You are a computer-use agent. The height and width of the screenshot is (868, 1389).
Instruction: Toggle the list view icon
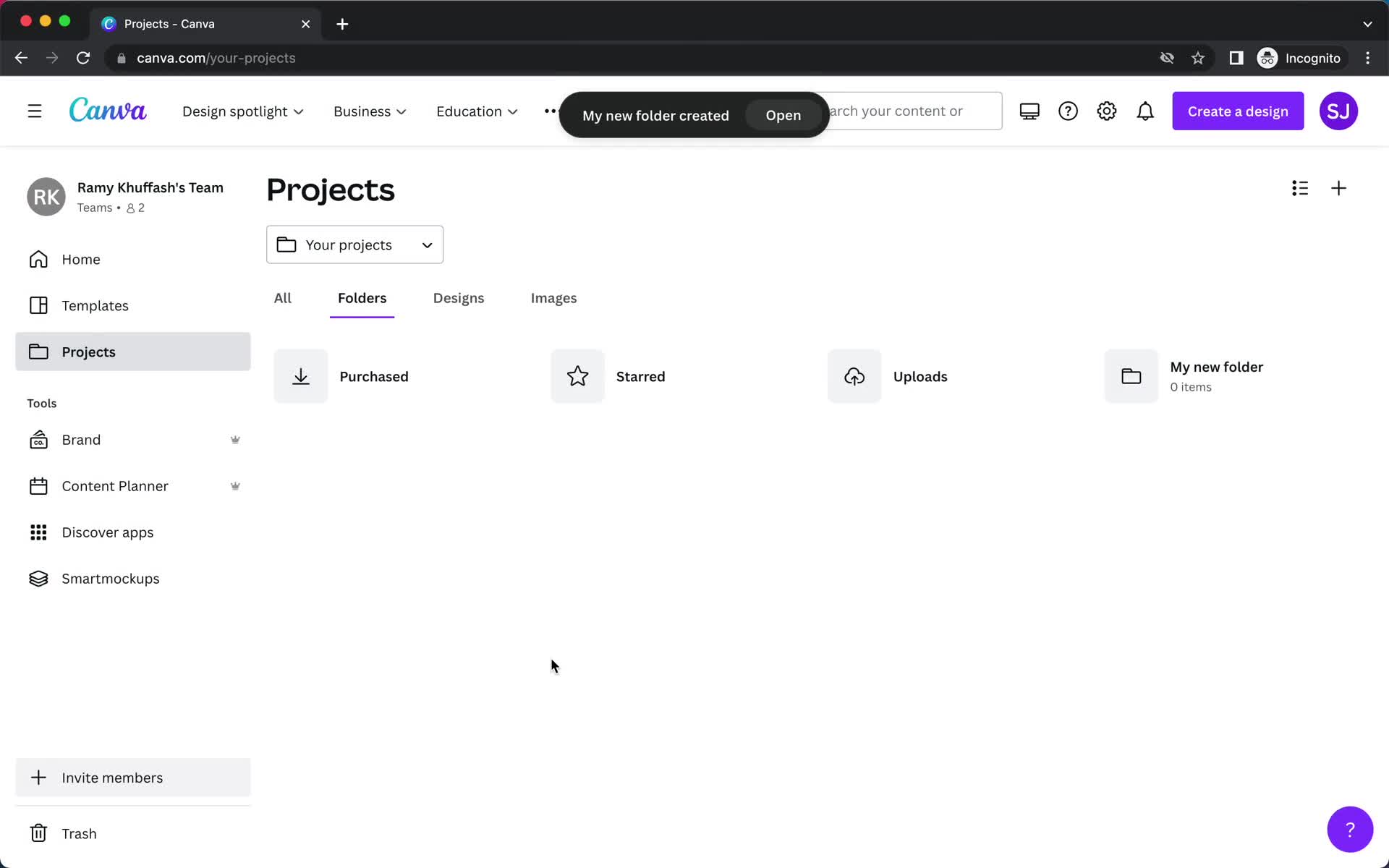(x=1300, y=188)
